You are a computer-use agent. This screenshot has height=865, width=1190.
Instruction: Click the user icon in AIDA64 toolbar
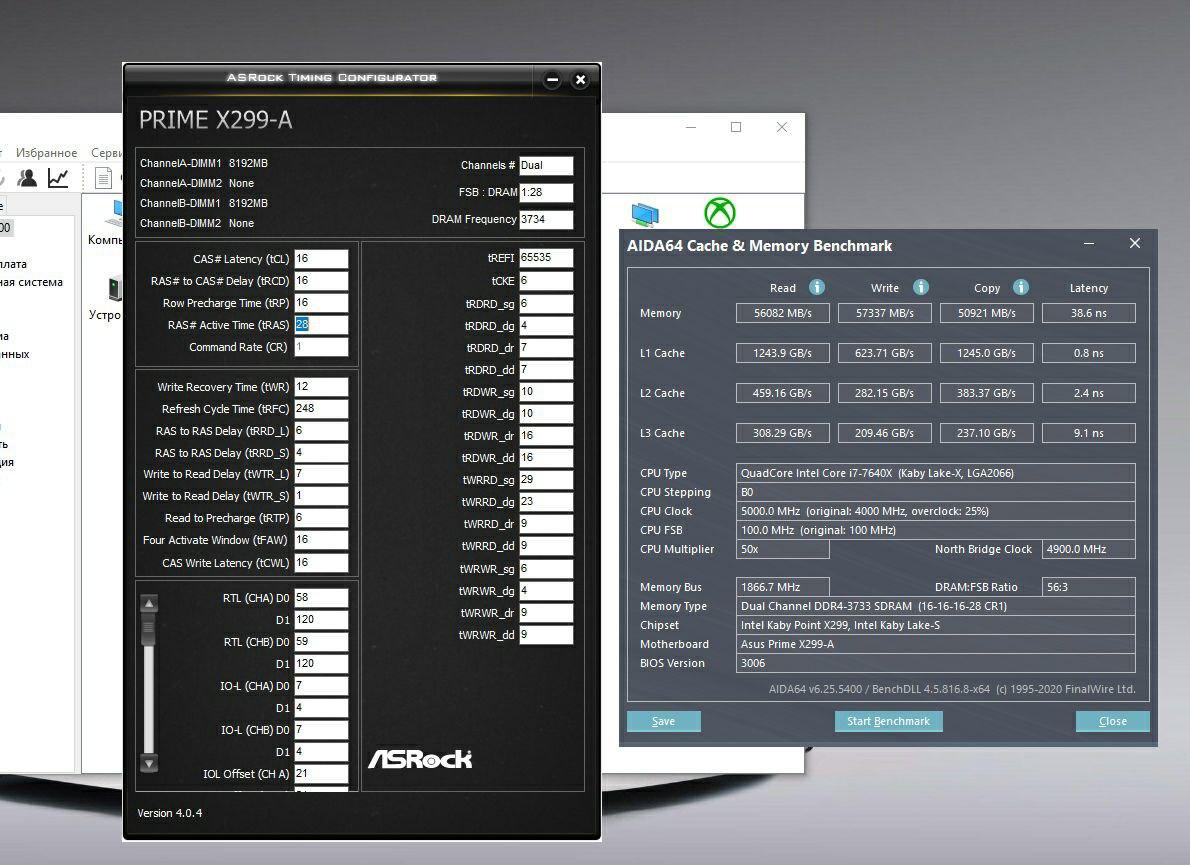[27, 178]
